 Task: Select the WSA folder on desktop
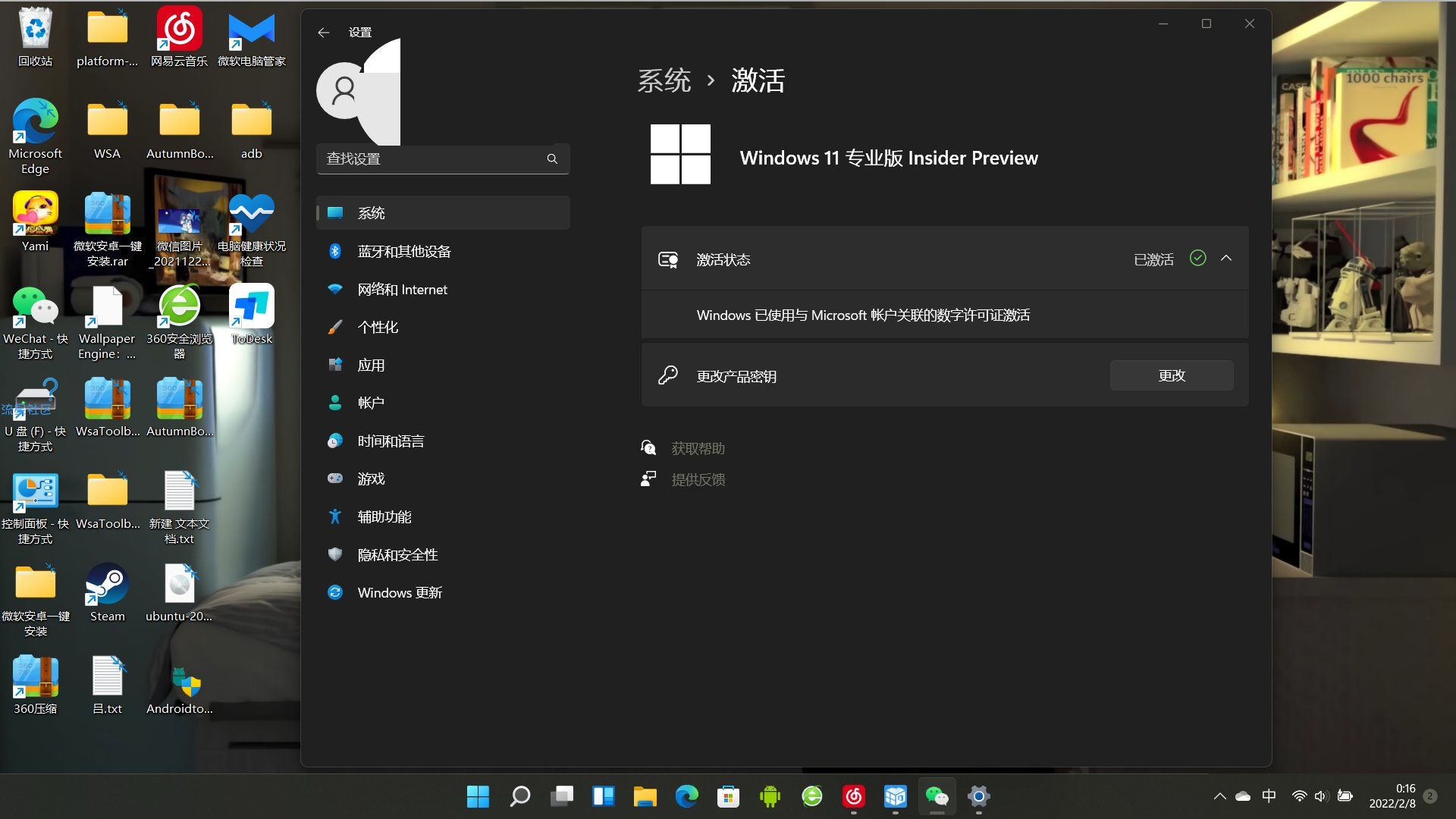pos(108,129)
